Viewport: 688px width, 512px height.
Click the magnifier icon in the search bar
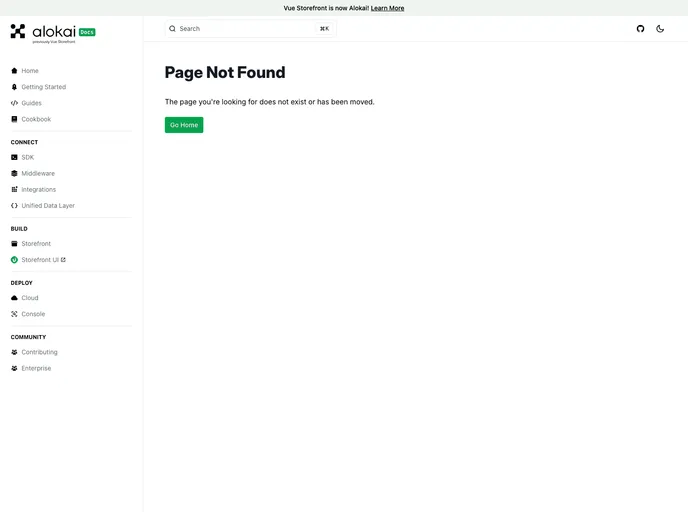(172, 29)
